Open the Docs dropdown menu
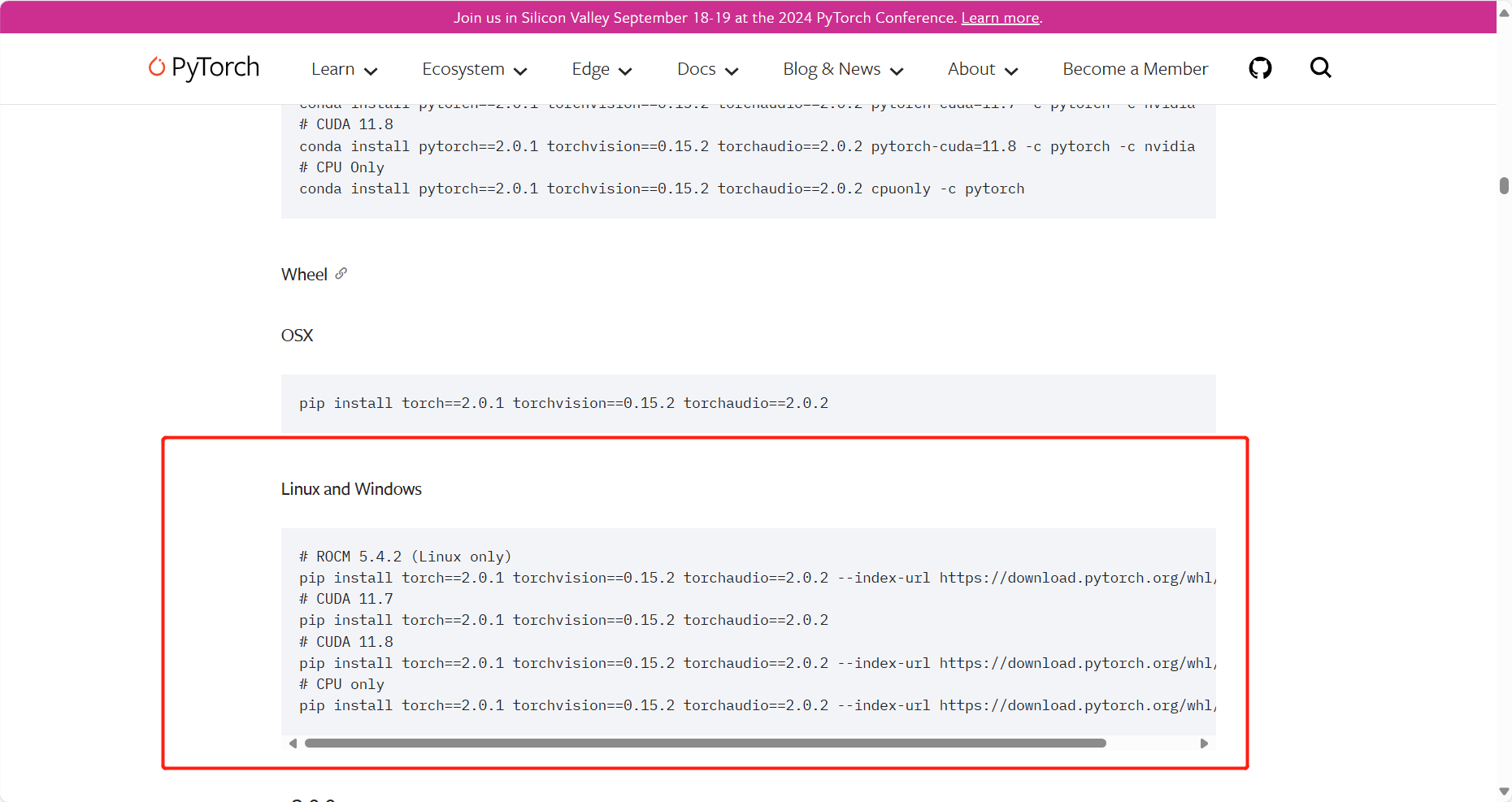Viewport: 1512px width, 802px height. click(708, 69)
